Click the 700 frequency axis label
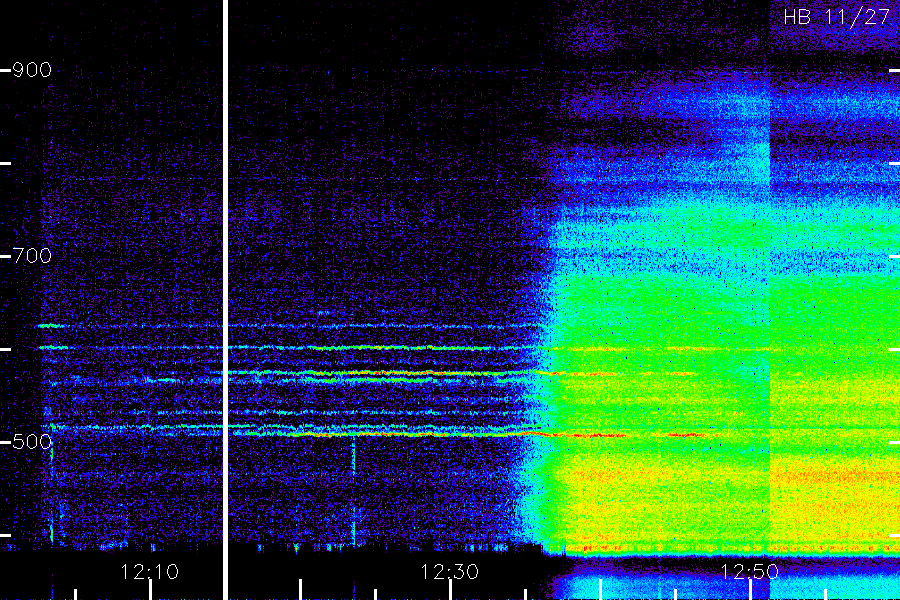 click(x=32, y=256)
